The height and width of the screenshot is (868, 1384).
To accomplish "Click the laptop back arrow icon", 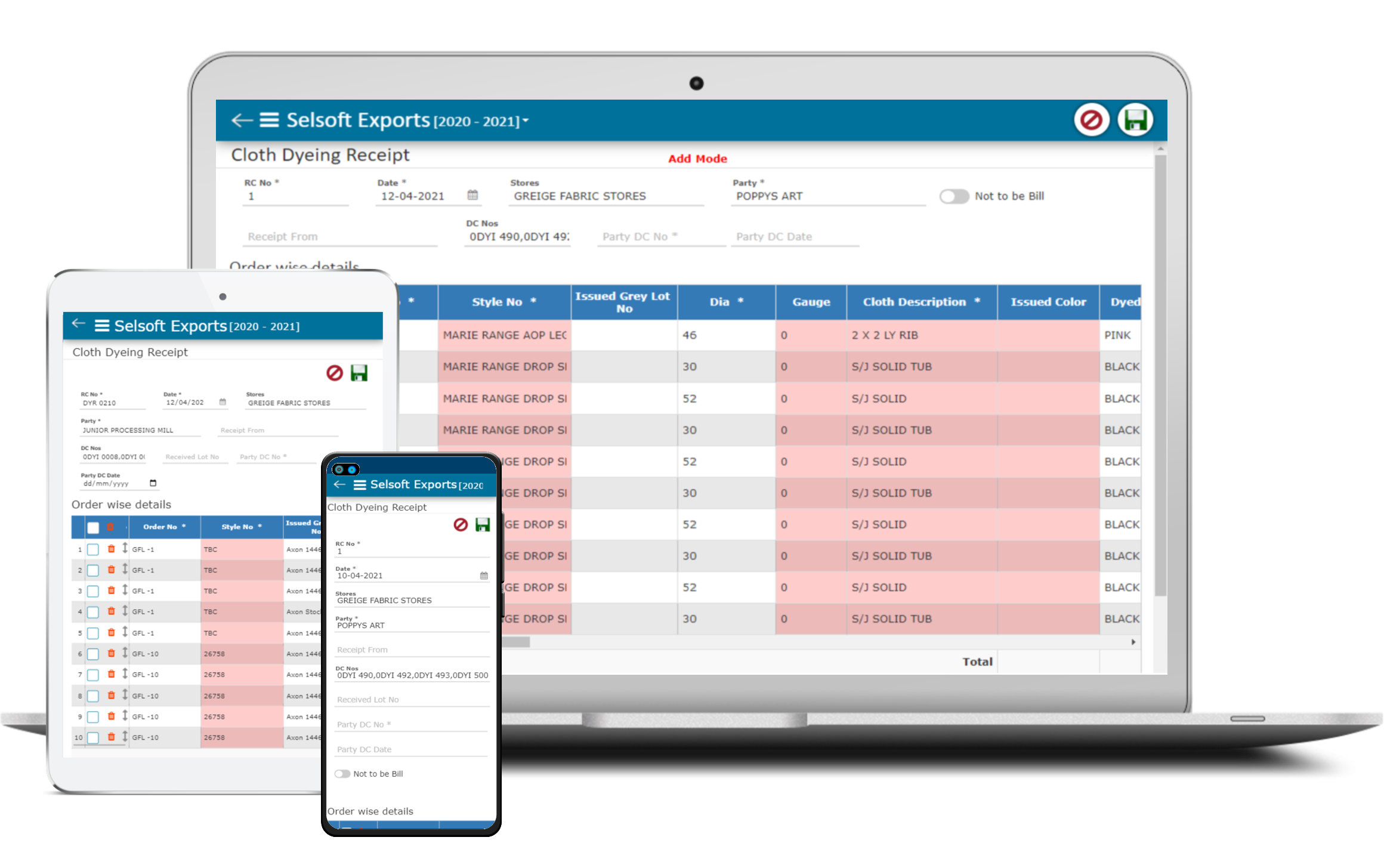I will 242,121.
